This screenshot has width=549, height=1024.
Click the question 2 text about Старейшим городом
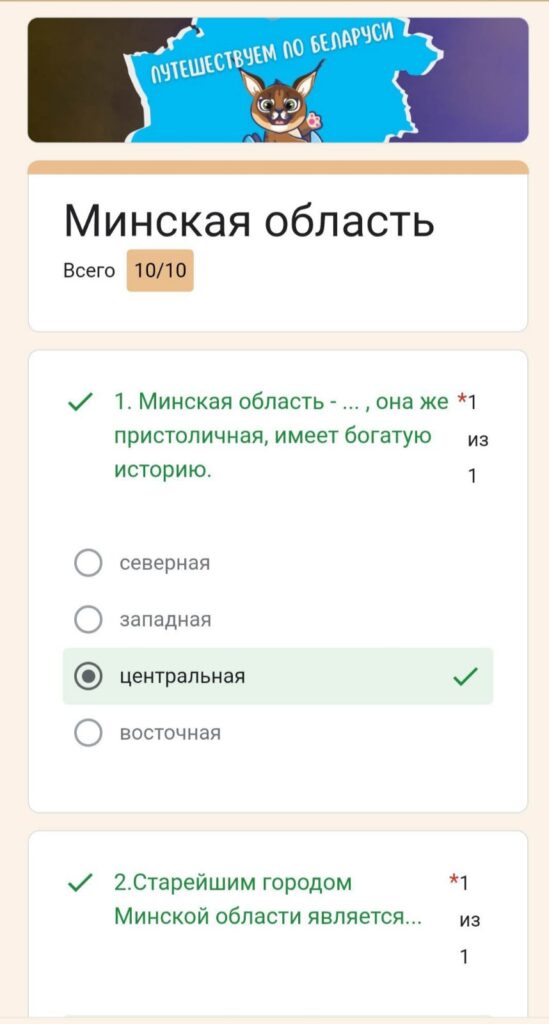pos(268,900)
